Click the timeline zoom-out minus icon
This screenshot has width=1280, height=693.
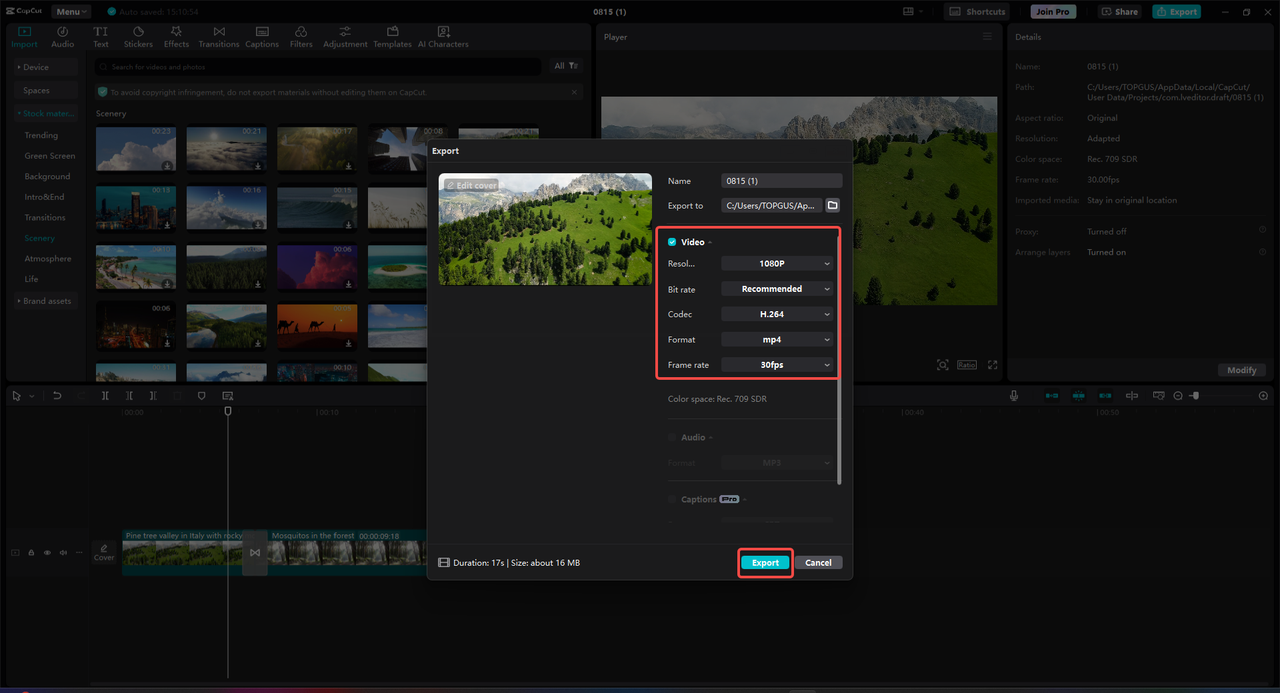point(1178,396)
